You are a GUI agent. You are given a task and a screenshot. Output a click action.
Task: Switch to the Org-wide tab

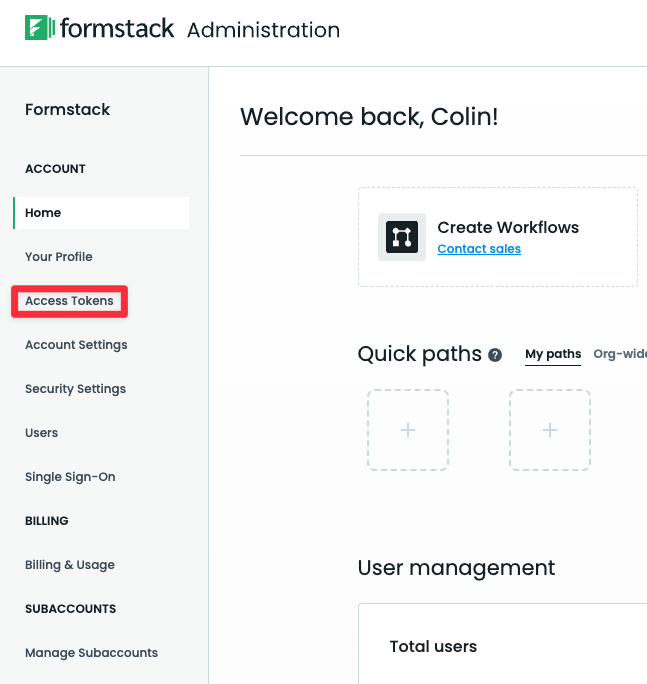click(x=620, y=354)
